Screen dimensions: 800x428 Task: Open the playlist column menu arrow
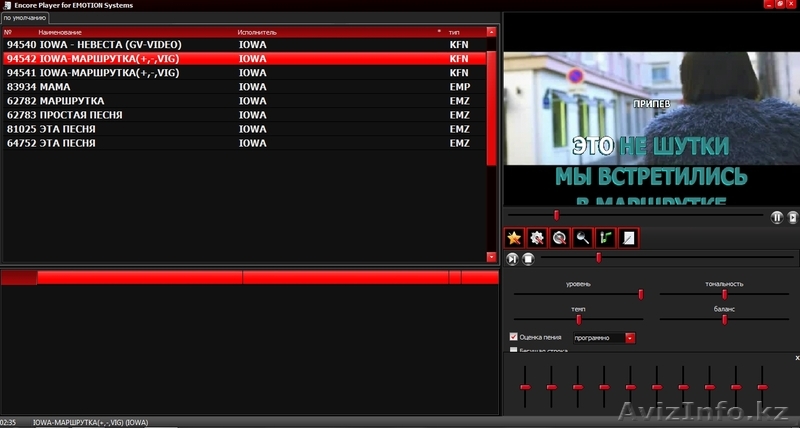tap(491, 32)
